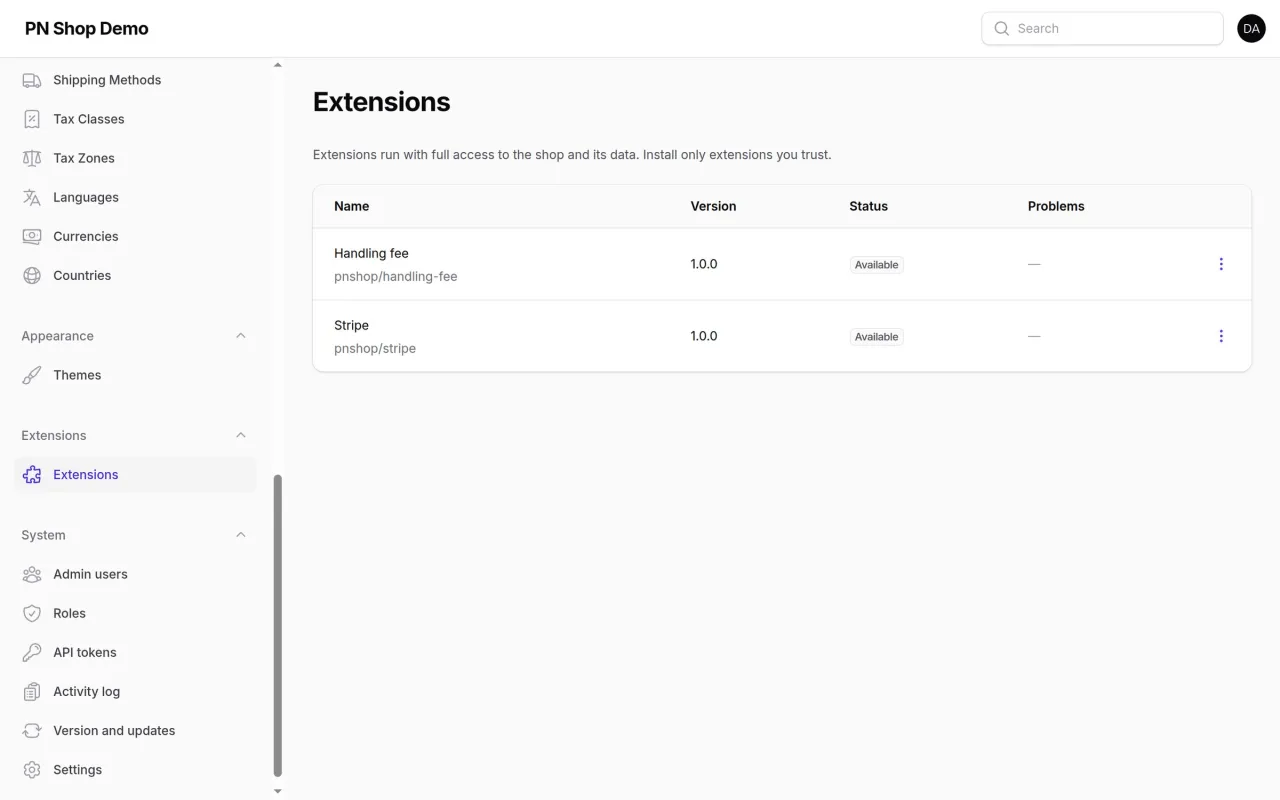Click the Settings gear icon

[x=32, y=769]
